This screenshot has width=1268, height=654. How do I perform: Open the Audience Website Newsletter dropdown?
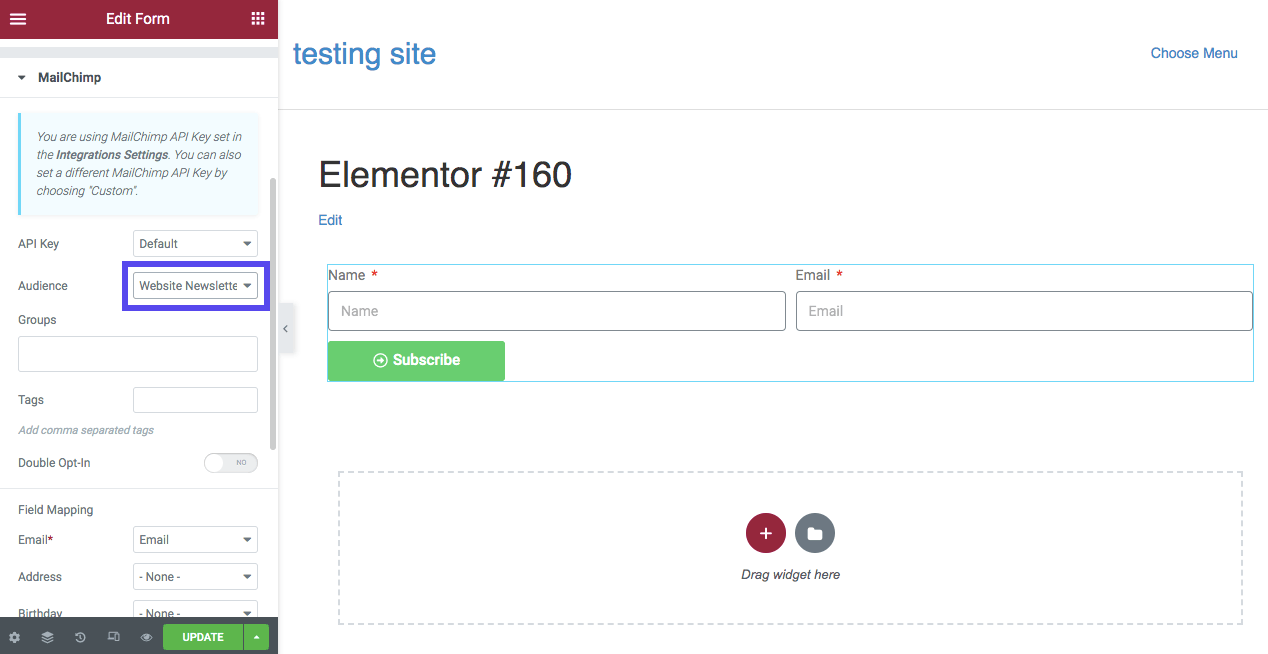click(x=195, y=285)
